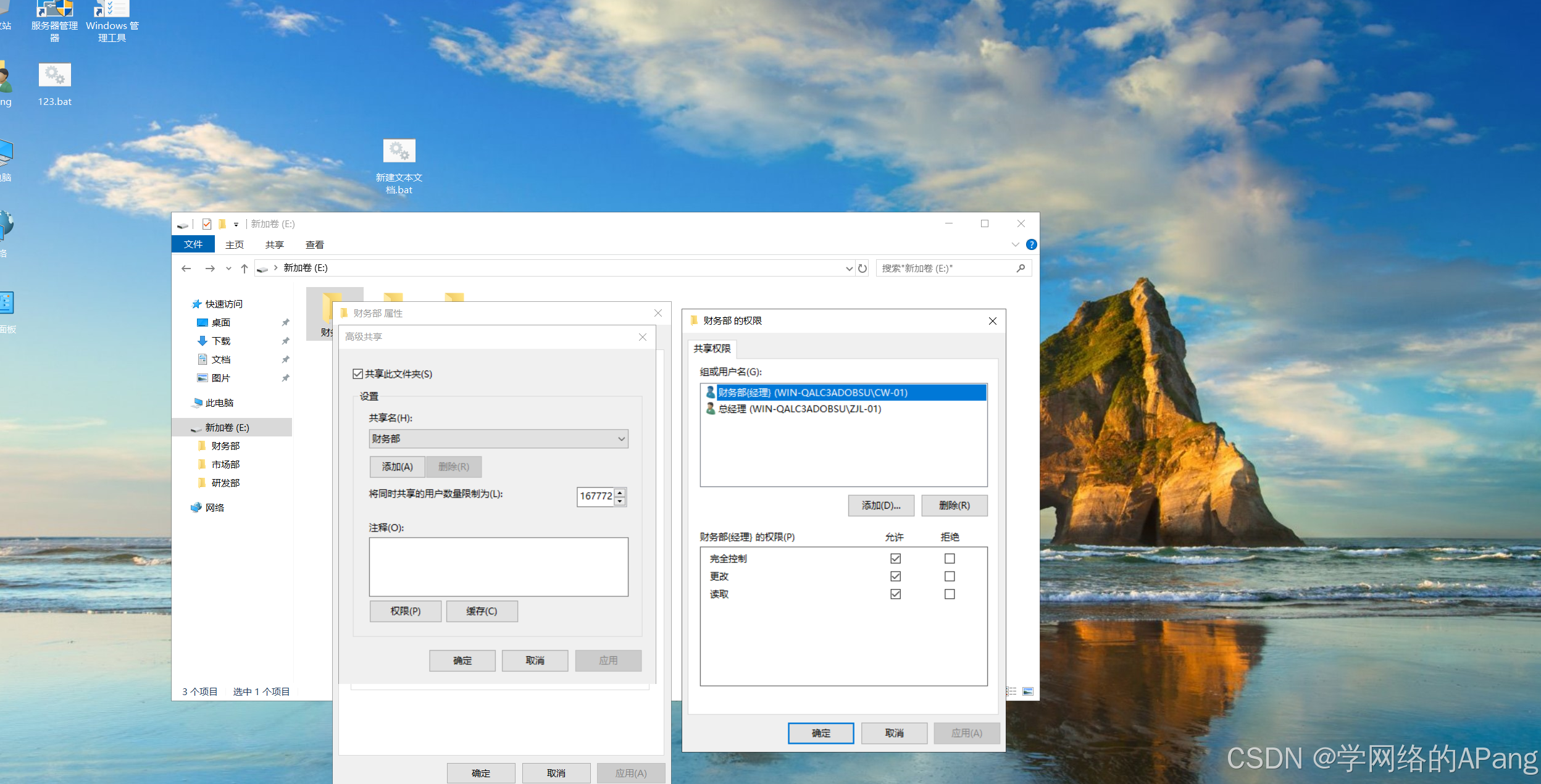Open the 共享 ribbon tab
This screenshot has width=1541, height=784.
274,245
